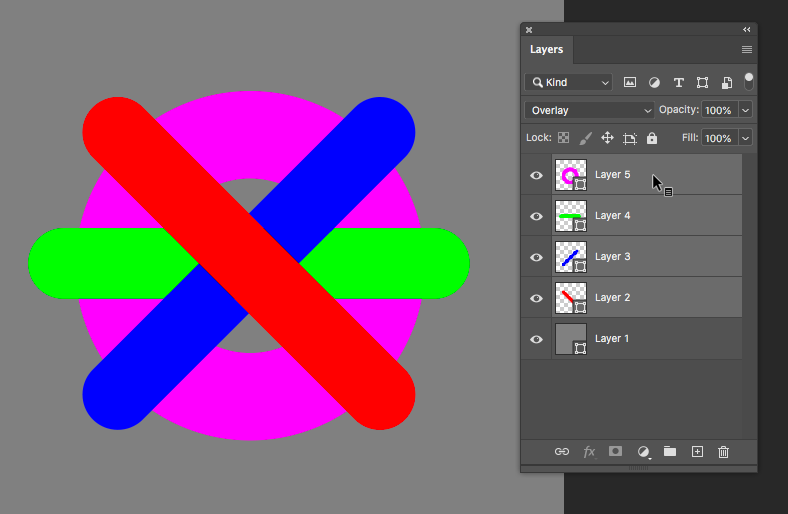Image resolution: width=788 pixels, height=514 pixels.
Task: Select Layer 4 thumbnail
Action: point(570,216)
